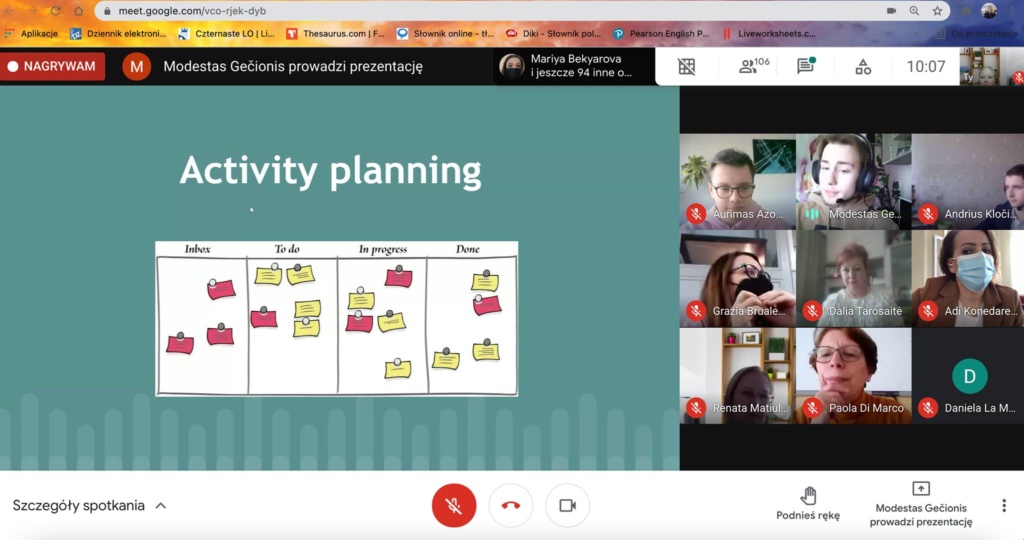Change the tile layout view

point(686,67)
